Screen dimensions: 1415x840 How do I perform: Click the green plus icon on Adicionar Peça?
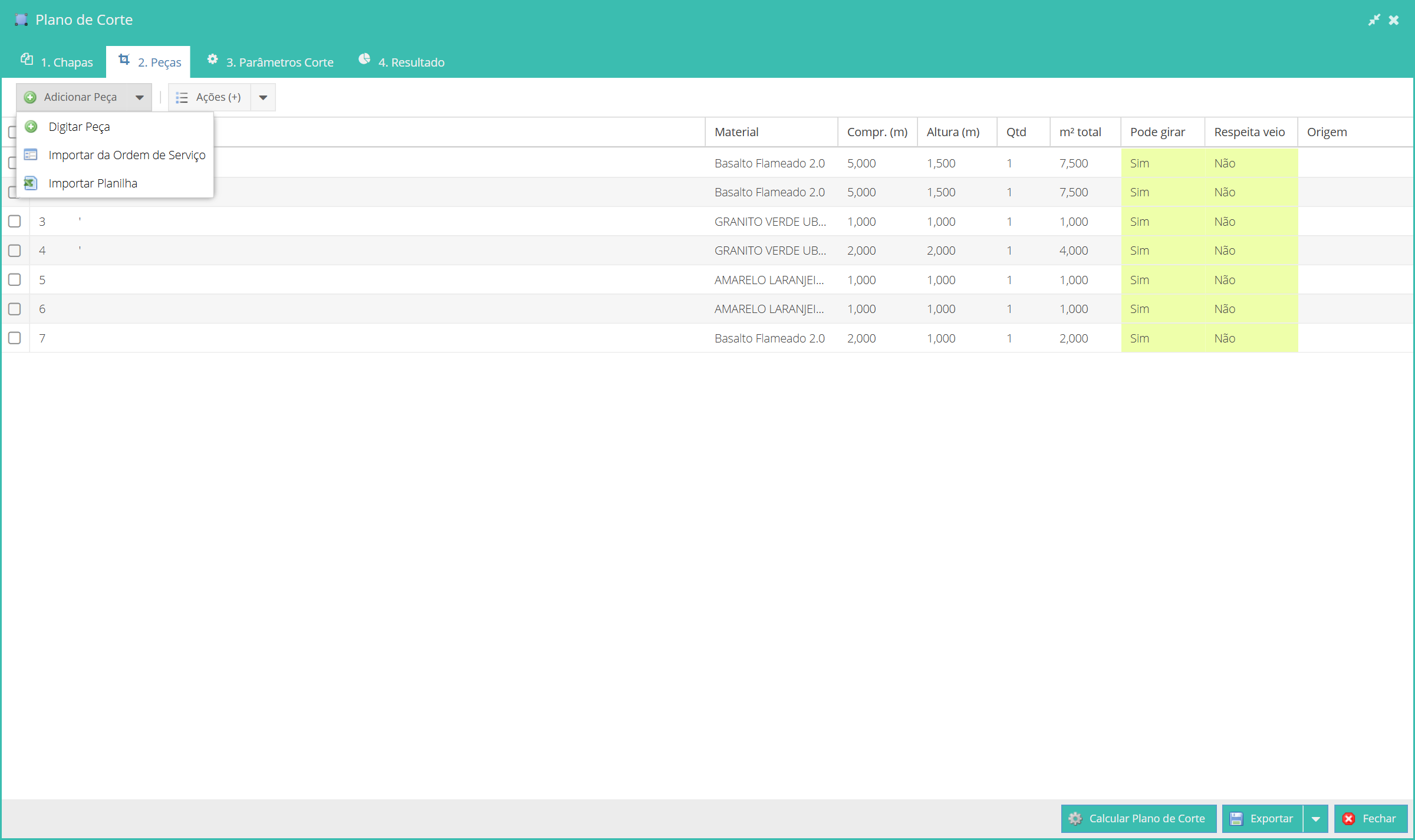coord(30,97)
